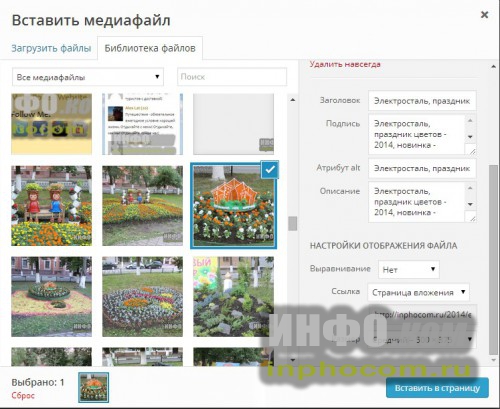Select the two dolls on bench thumbnail
The image size is (500, 409).
pos(51,206)
